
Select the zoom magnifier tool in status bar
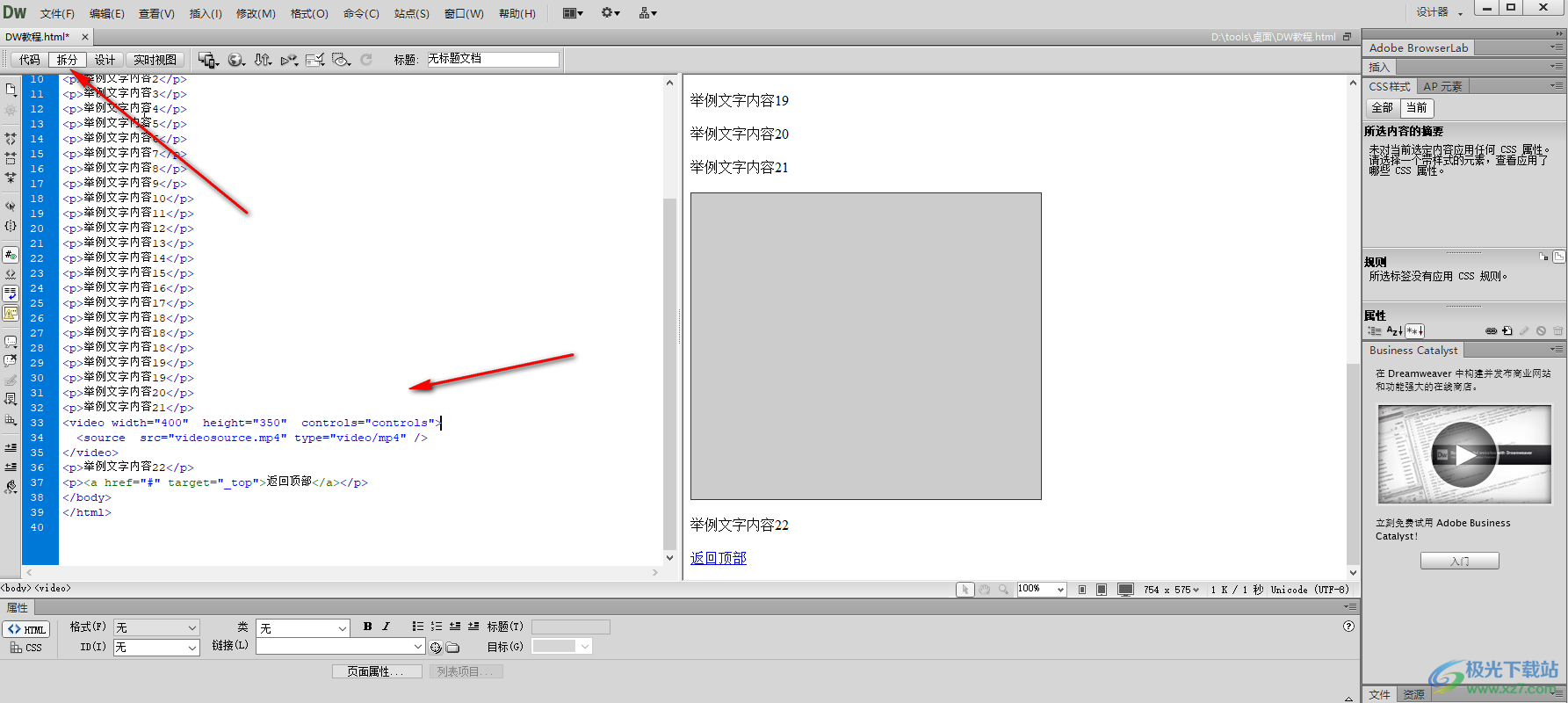1003,590
